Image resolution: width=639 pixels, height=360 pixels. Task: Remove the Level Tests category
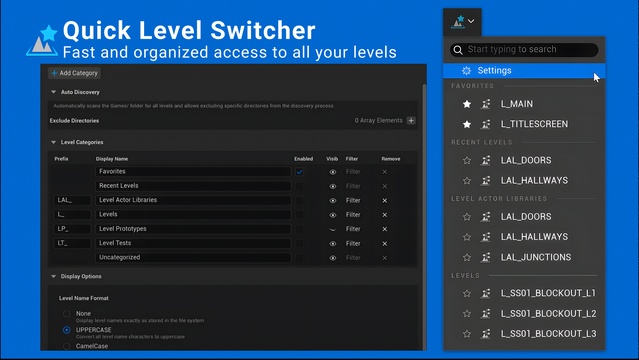click(385, 243)
